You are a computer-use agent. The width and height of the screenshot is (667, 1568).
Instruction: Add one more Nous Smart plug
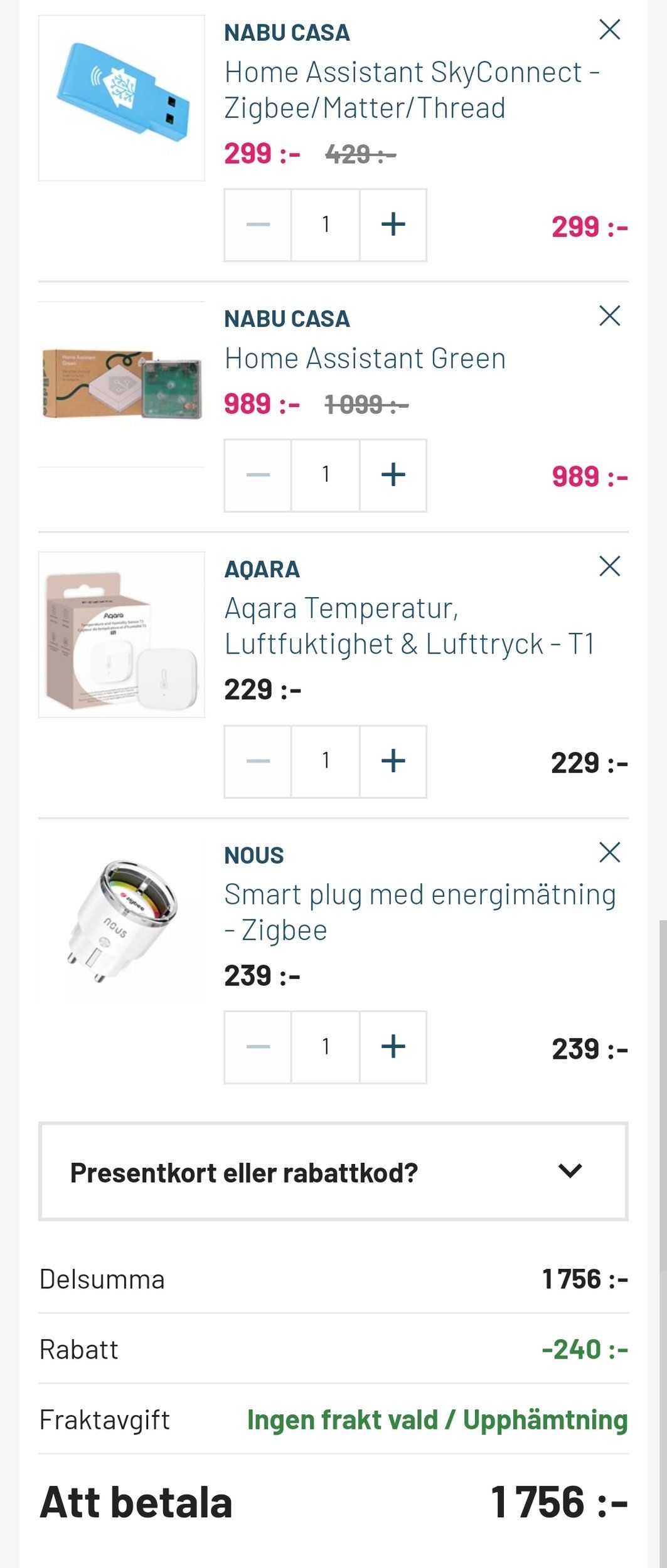[393, 1047]
